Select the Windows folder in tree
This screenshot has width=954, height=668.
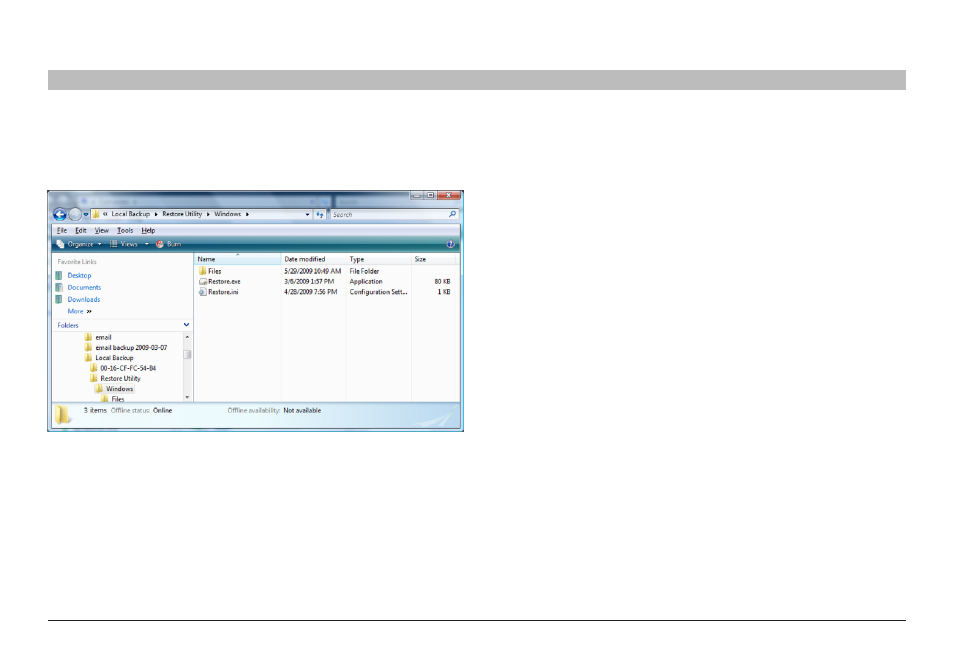click(x=119, y=389)
